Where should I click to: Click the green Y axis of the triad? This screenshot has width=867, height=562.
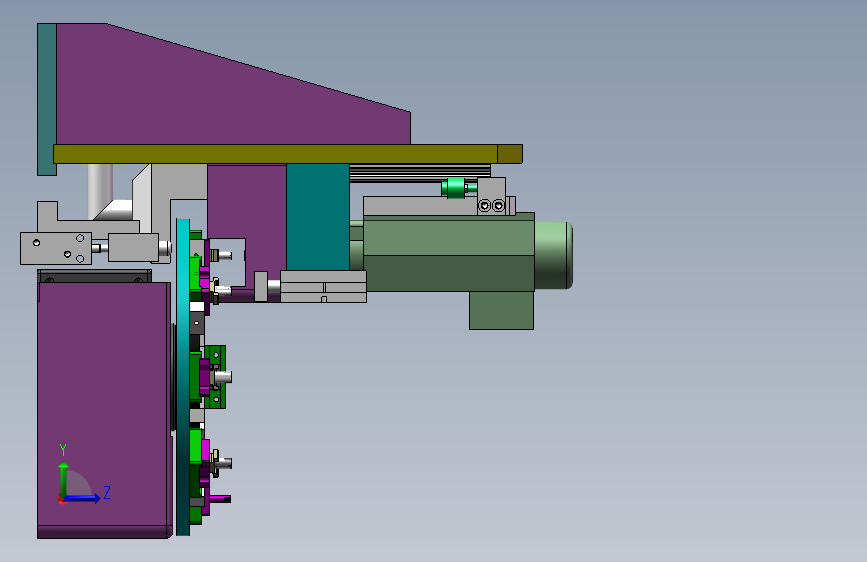pos(64,480)
